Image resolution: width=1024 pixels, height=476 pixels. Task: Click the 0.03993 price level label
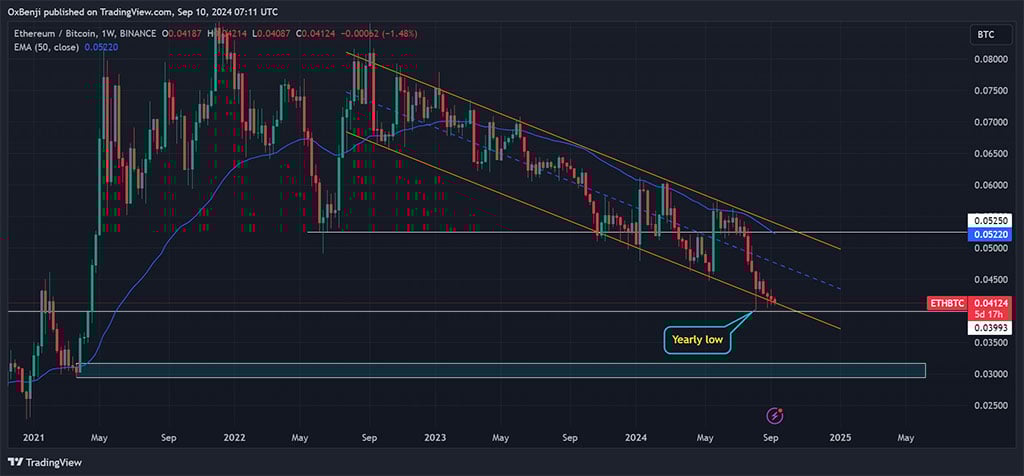tap(989, 328)
